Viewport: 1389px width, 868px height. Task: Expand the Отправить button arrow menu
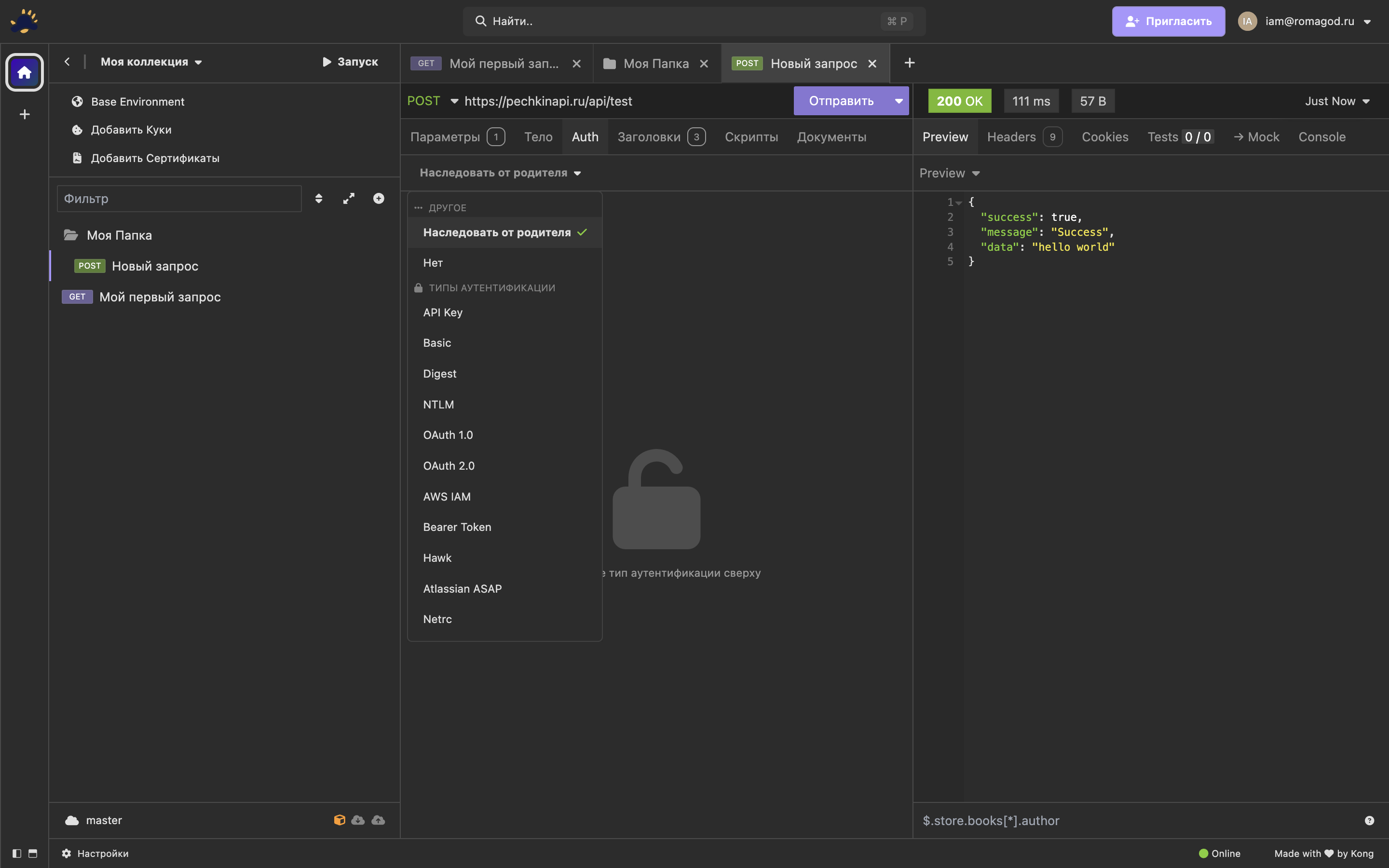pos(898,101)
